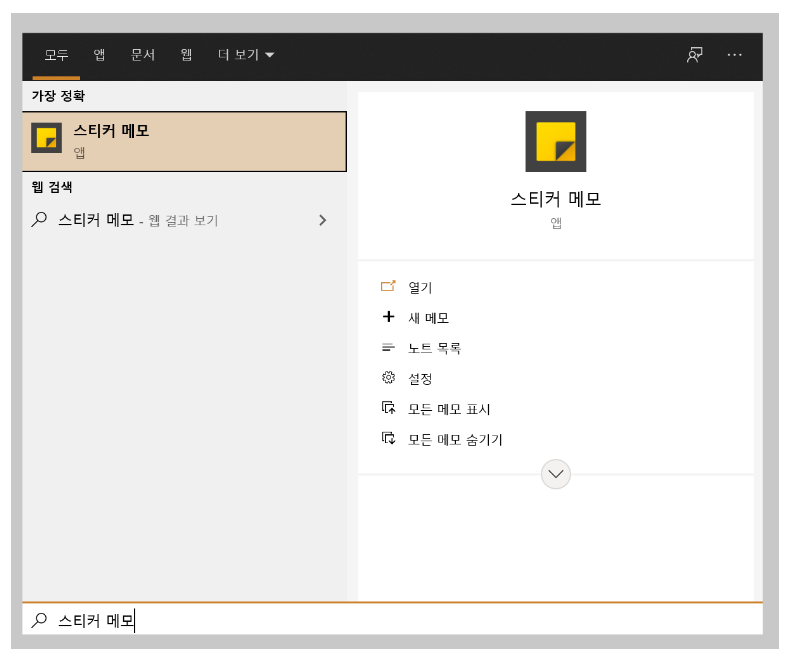The image size is (790, 656).
Task: Click the show-all-notes icon
Action: click(388, 408)
